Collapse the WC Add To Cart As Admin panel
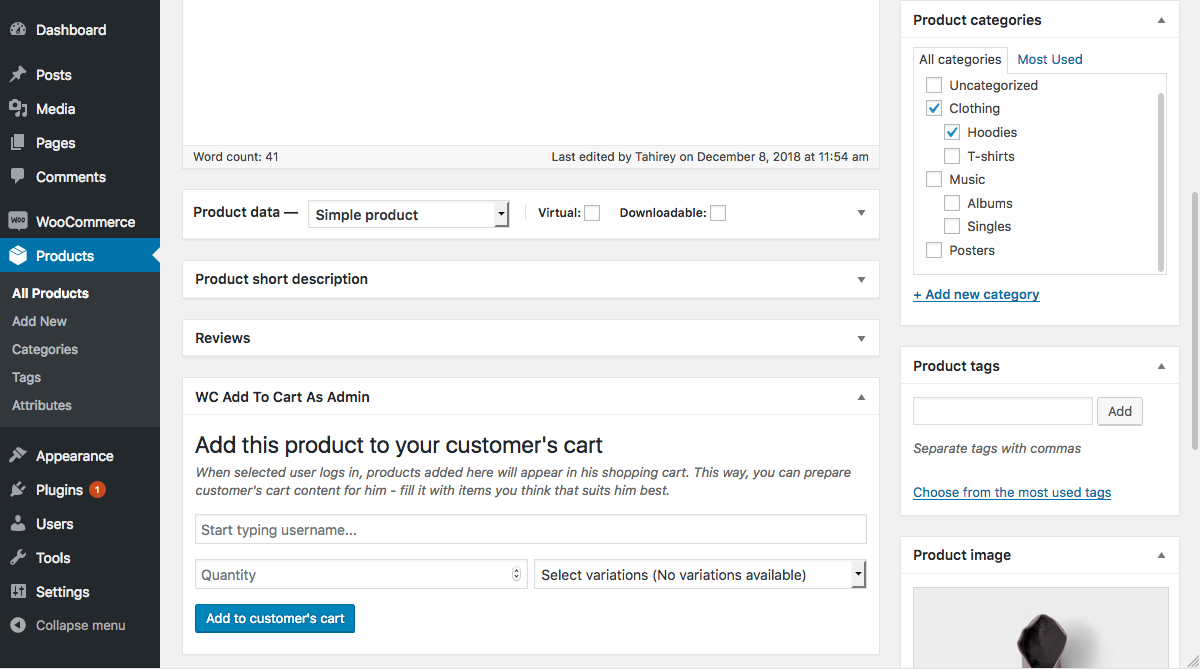This screenshot has width=1200, height=669. [862, 397]
